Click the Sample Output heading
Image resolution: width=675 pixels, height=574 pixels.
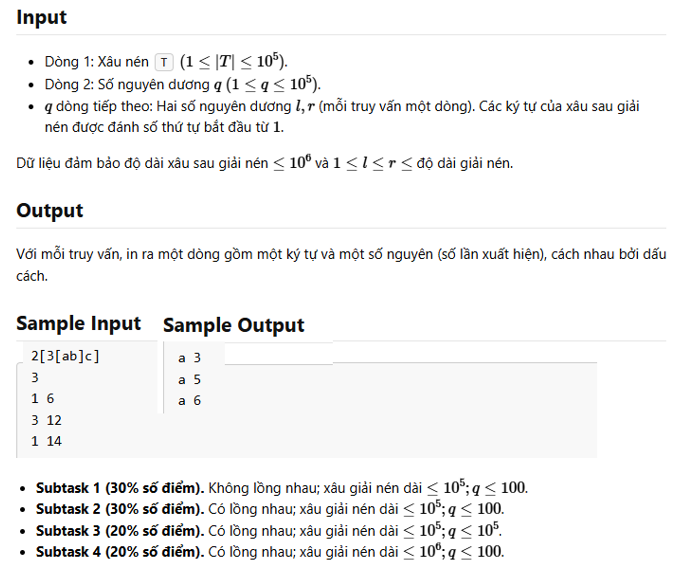coord(234,325)
